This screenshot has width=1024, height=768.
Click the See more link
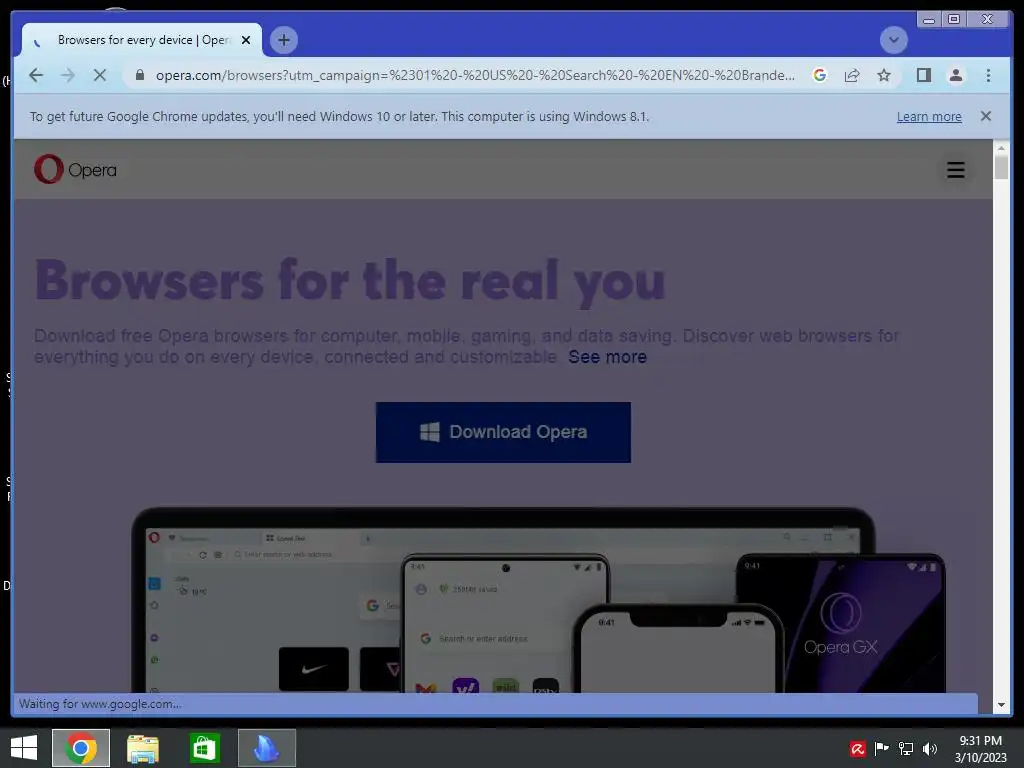click(x=607, y=357)
